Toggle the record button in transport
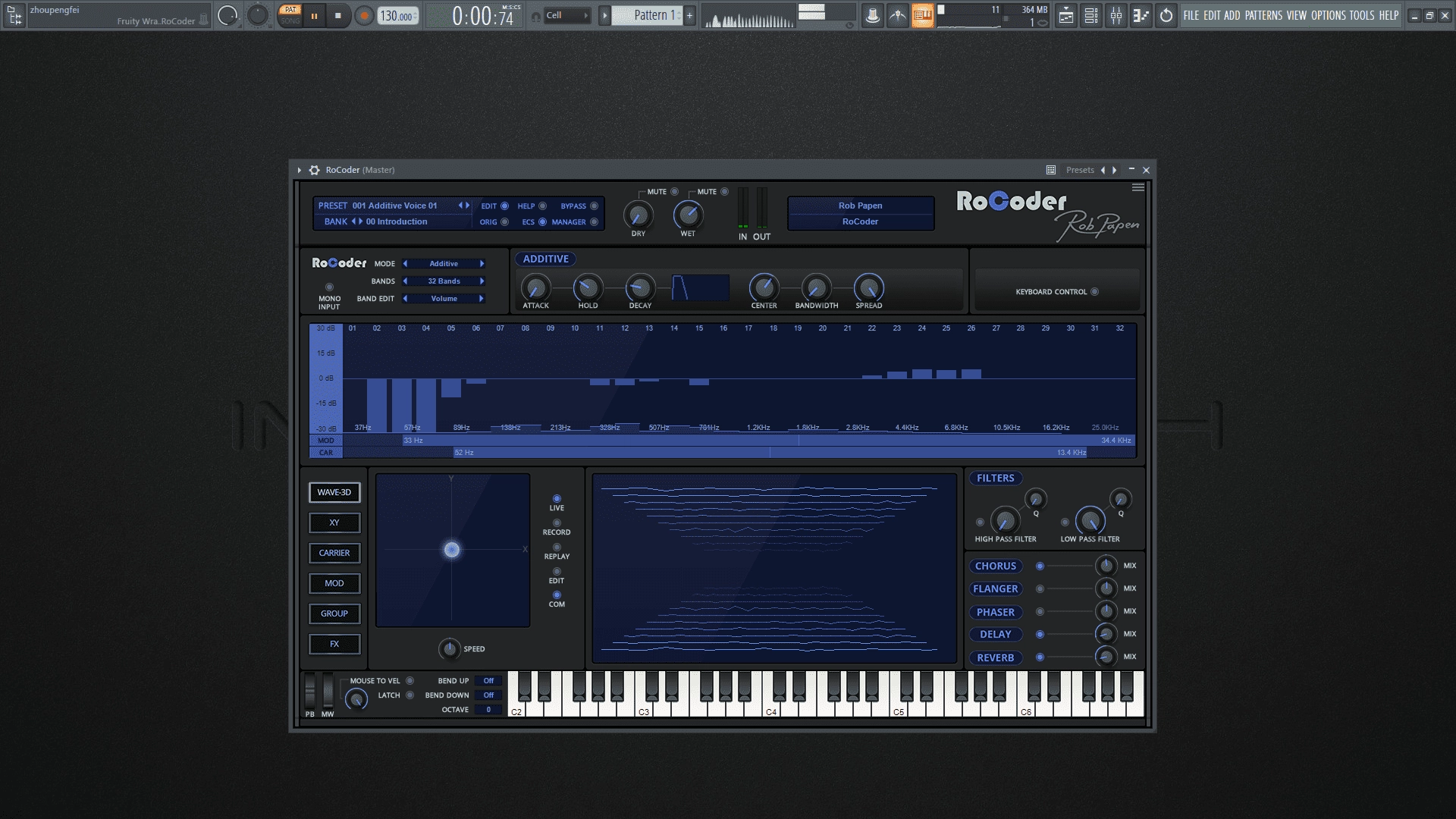 coord(365,15)
